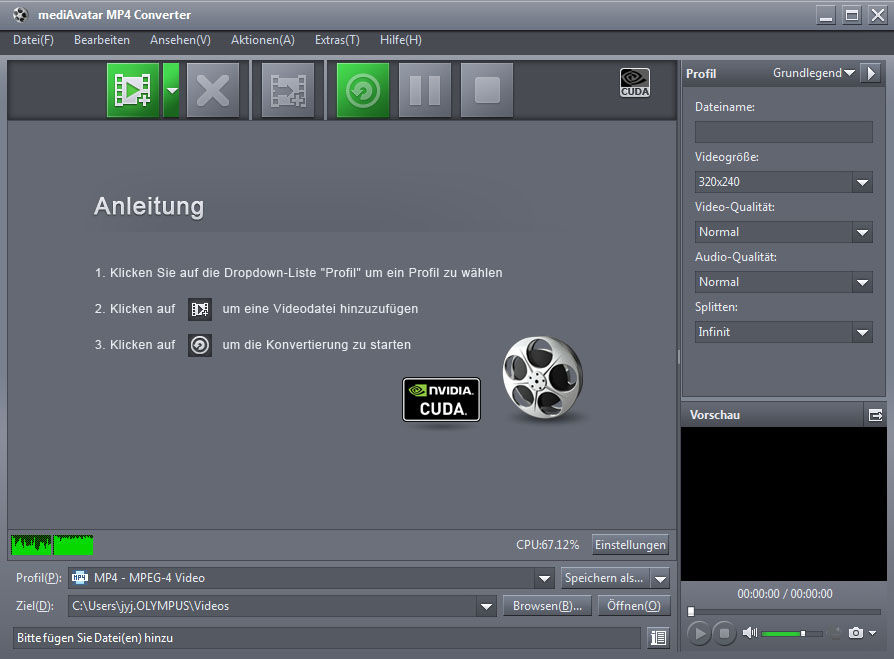This screenshot has height=659, width=894.
Task: Click the app icon in the title bar
Action: tap(20, 15)
